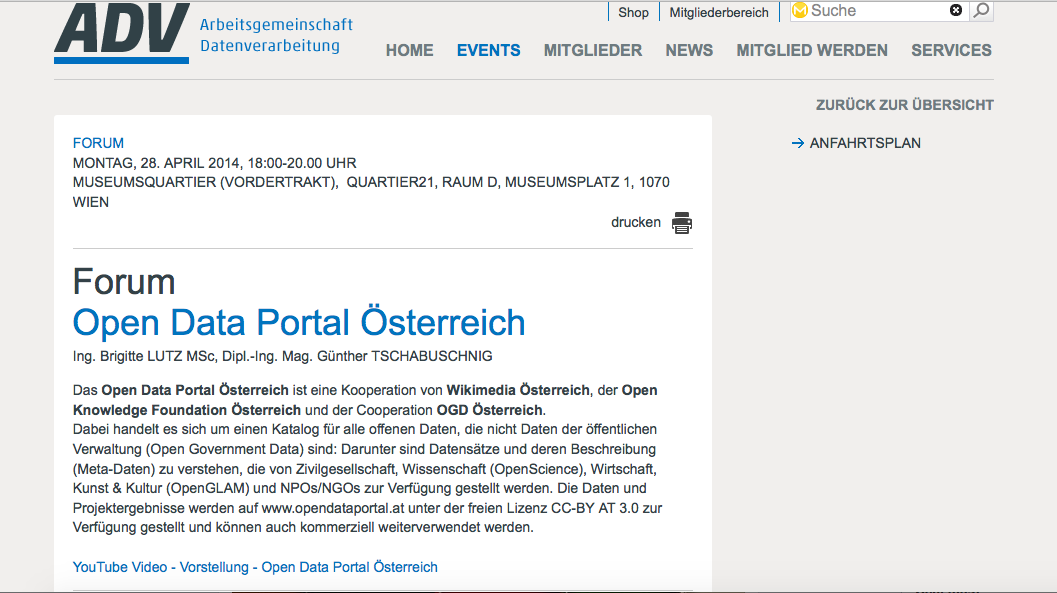Go to the MITGLIEDER menu item
This screenshot has width=1057, height=593.
(x=593, y=51)
